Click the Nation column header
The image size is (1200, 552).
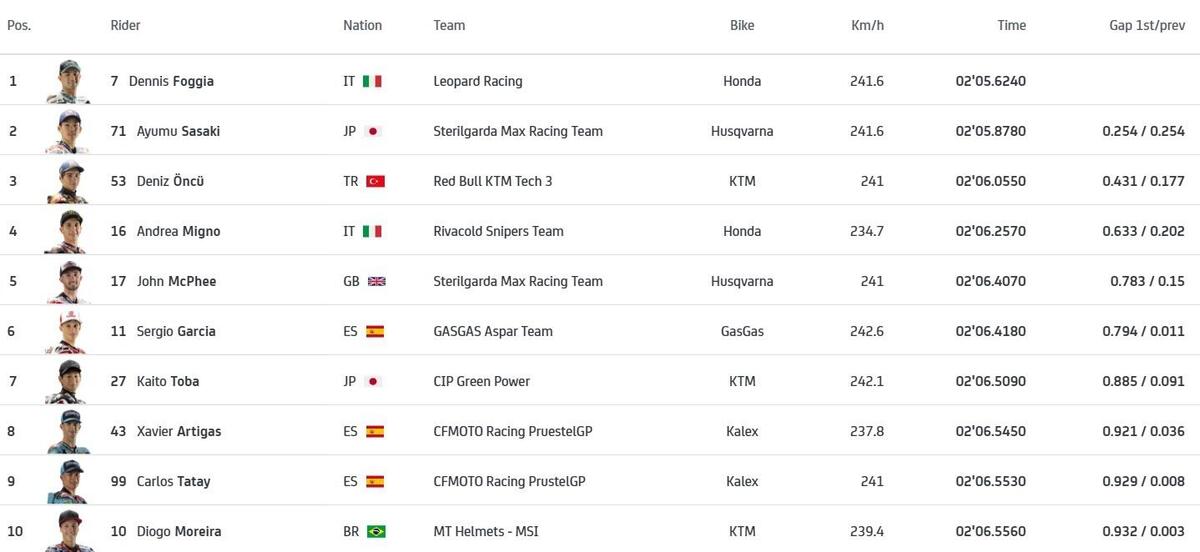click(362, 25)
